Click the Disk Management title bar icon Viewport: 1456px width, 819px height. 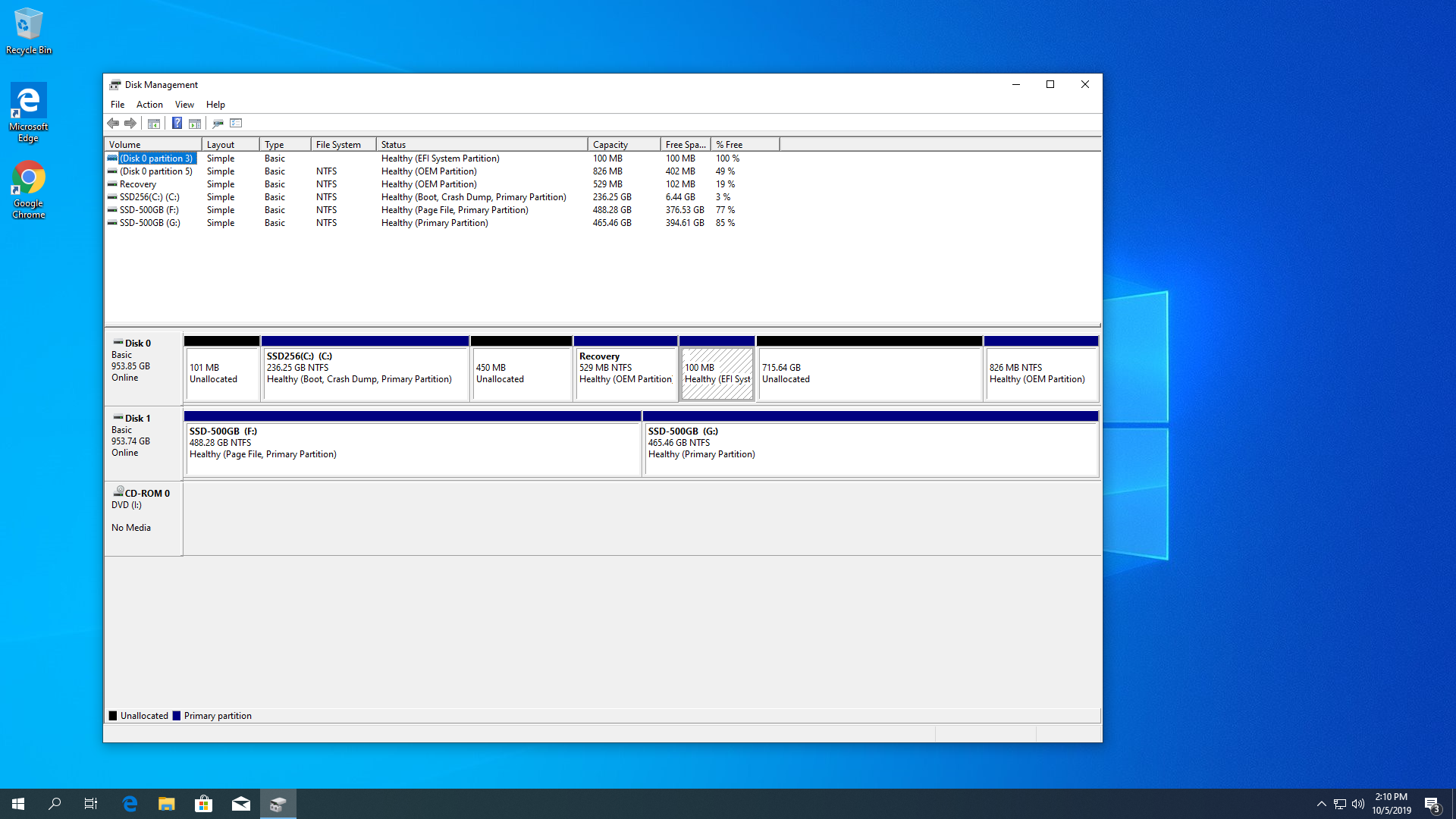(115, 84)
